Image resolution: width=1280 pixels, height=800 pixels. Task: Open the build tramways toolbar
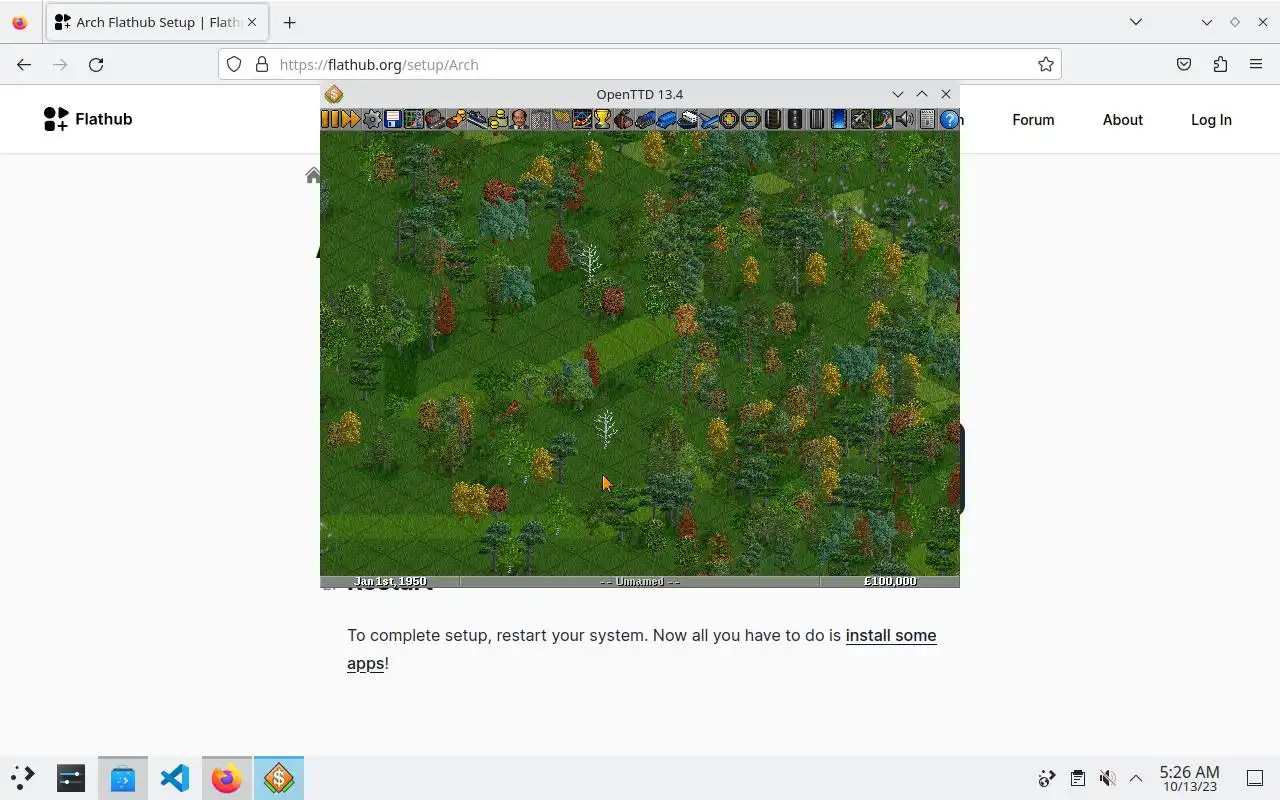pyautogui.click(x=816, y=120)
